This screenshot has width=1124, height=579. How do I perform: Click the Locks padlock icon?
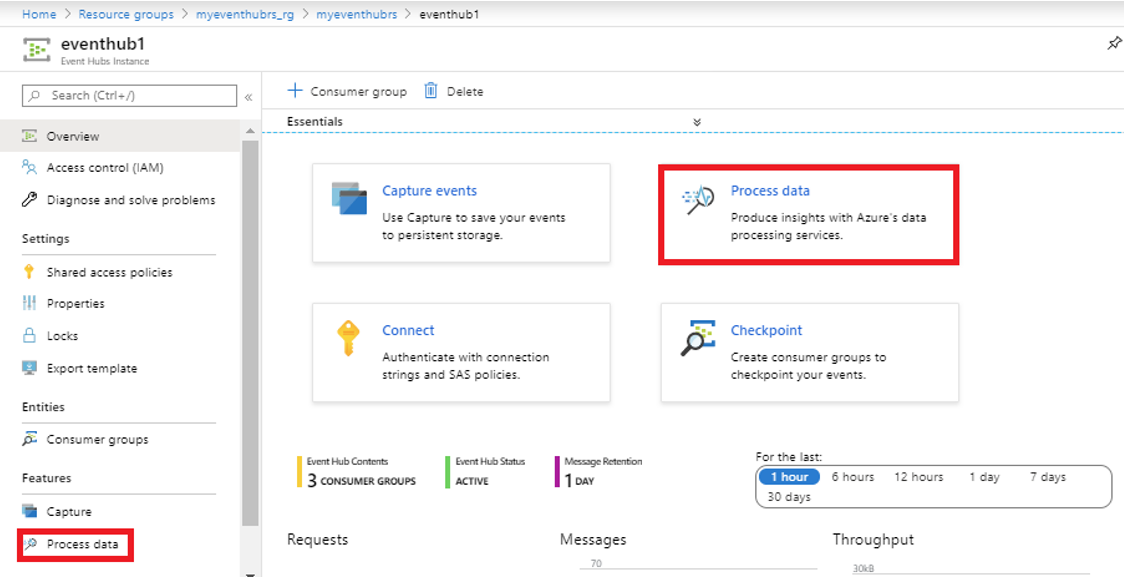(x=29, y=335)
